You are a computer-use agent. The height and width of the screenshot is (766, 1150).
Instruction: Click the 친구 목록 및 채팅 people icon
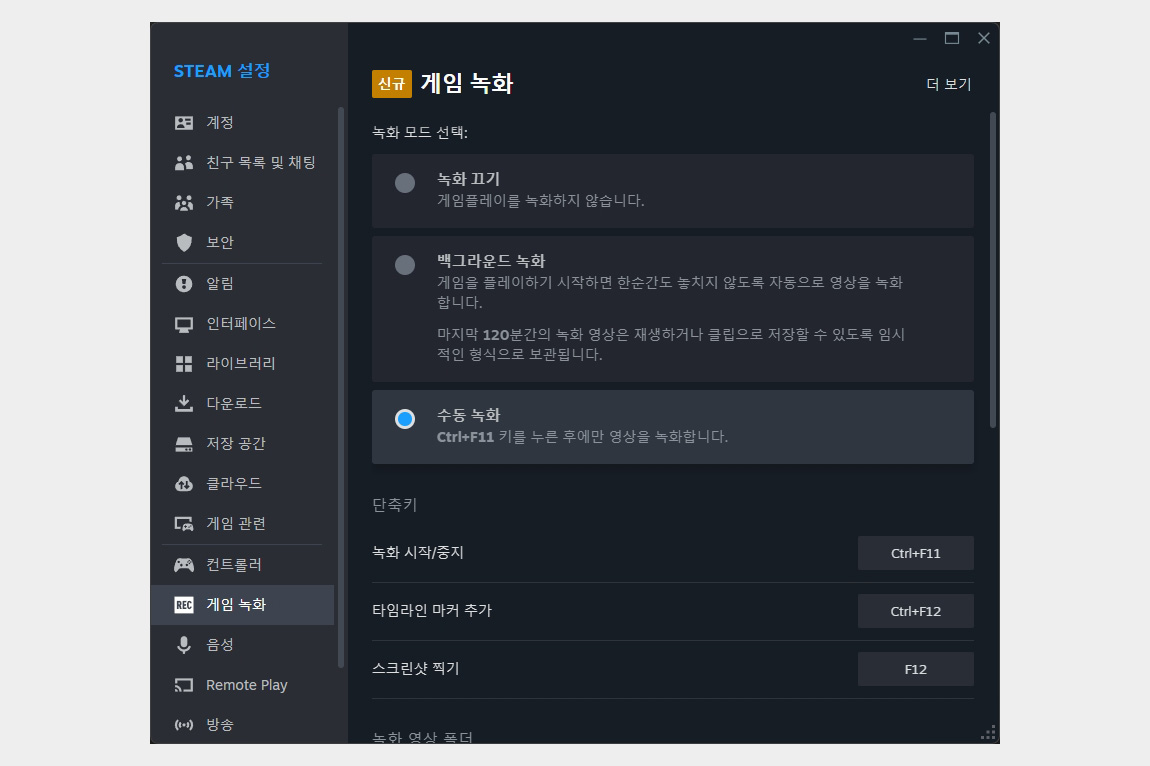(x=184, y=162)
